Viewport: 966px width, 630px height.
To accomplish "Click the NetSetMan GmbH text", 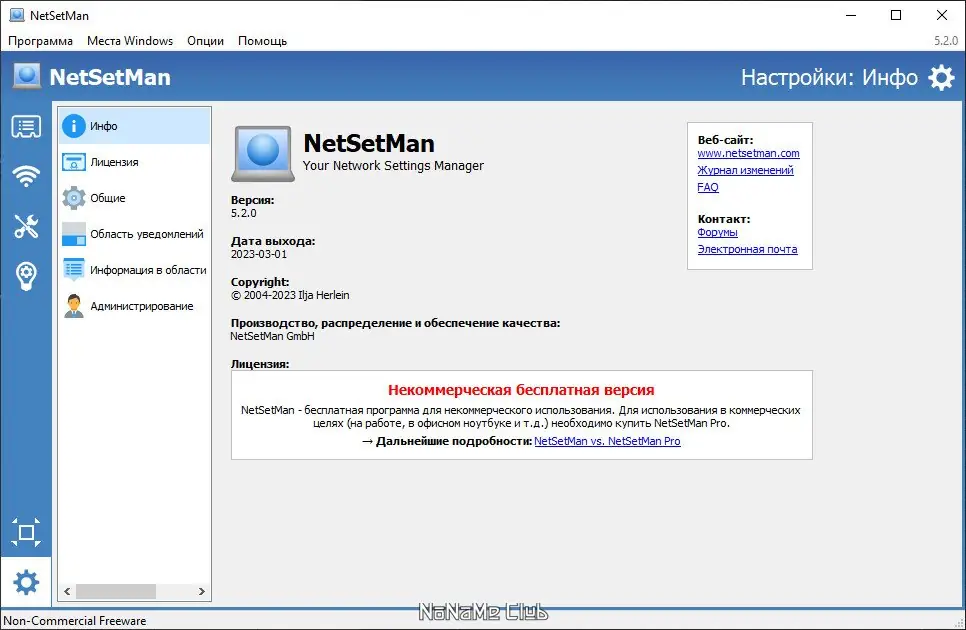I will click(272, 336).
